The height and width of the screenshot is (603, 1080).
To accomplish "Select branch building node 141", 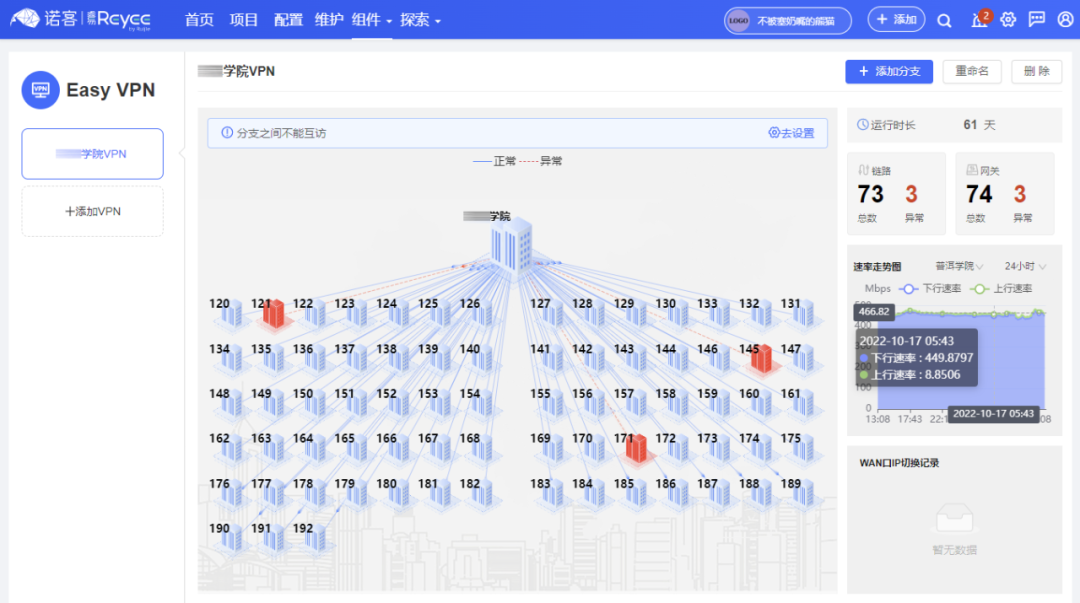I will click(x=553, y=359).
